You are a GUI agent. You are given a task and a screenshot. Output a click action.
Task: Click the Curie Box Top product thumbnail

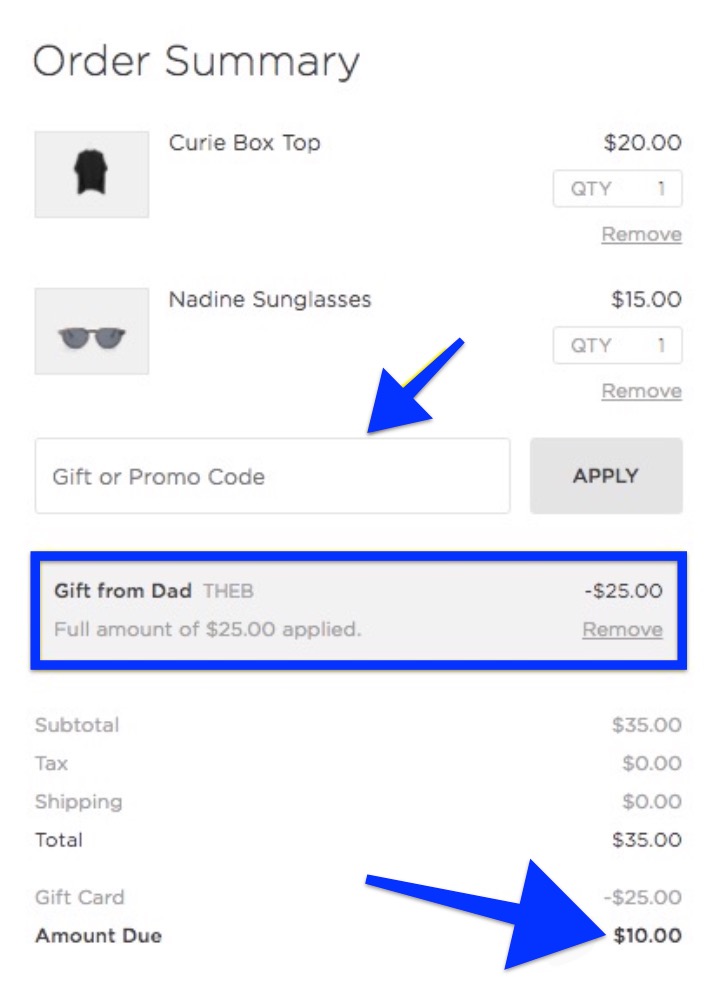(x=92, y=174)
